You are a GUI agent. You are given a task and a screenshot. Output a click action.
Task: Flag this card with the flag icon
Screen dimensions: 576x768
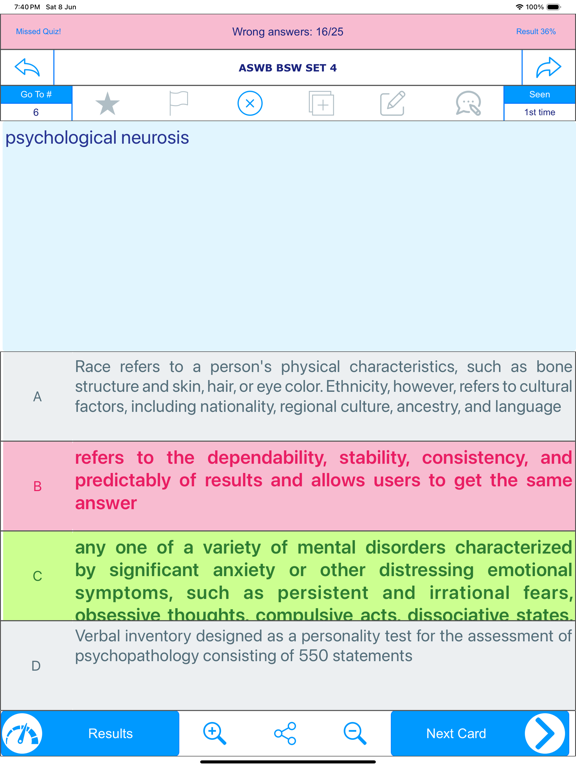178,103
